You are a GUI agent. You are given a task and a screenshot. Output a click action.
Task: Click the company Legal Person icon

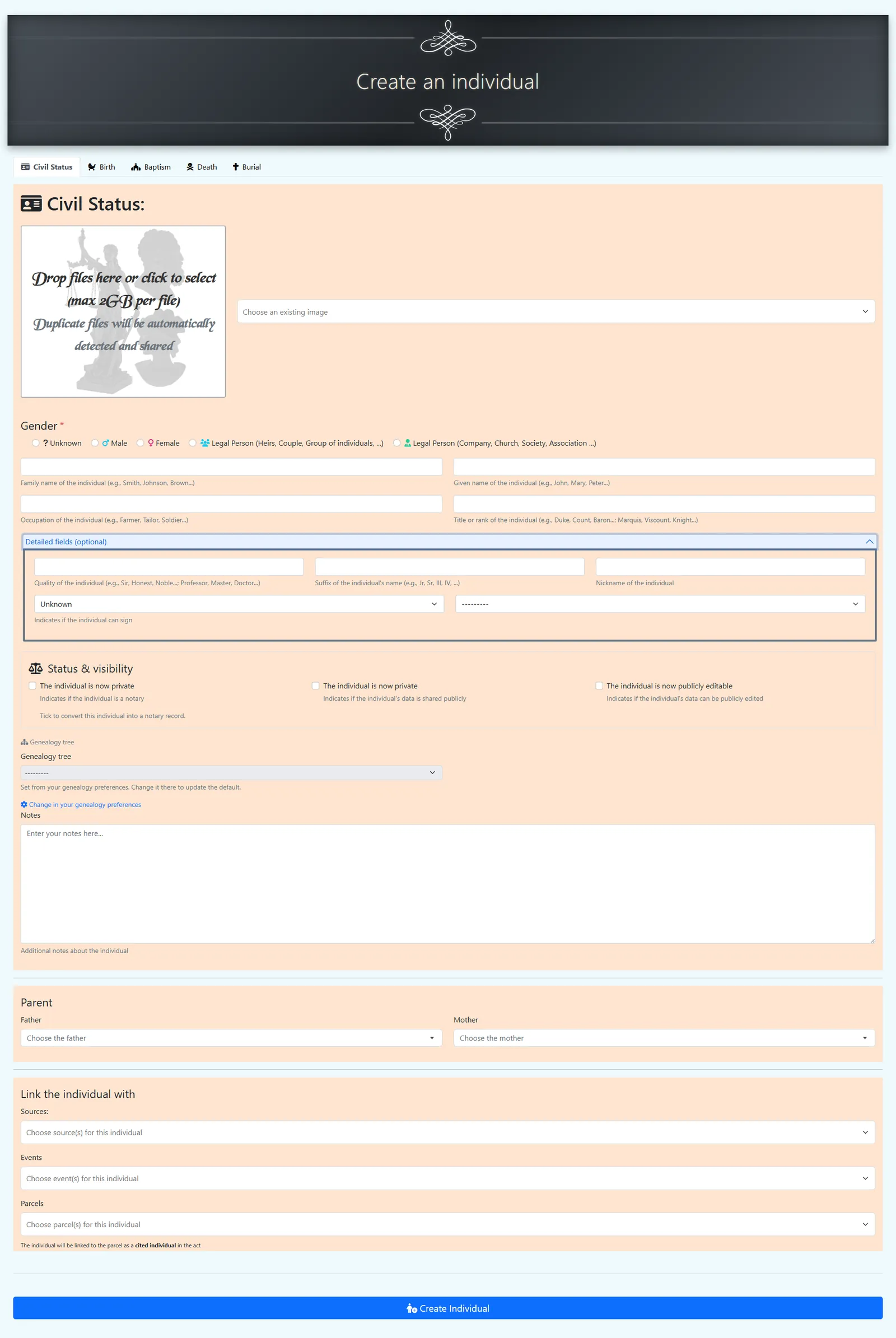(x=408, y=443)
